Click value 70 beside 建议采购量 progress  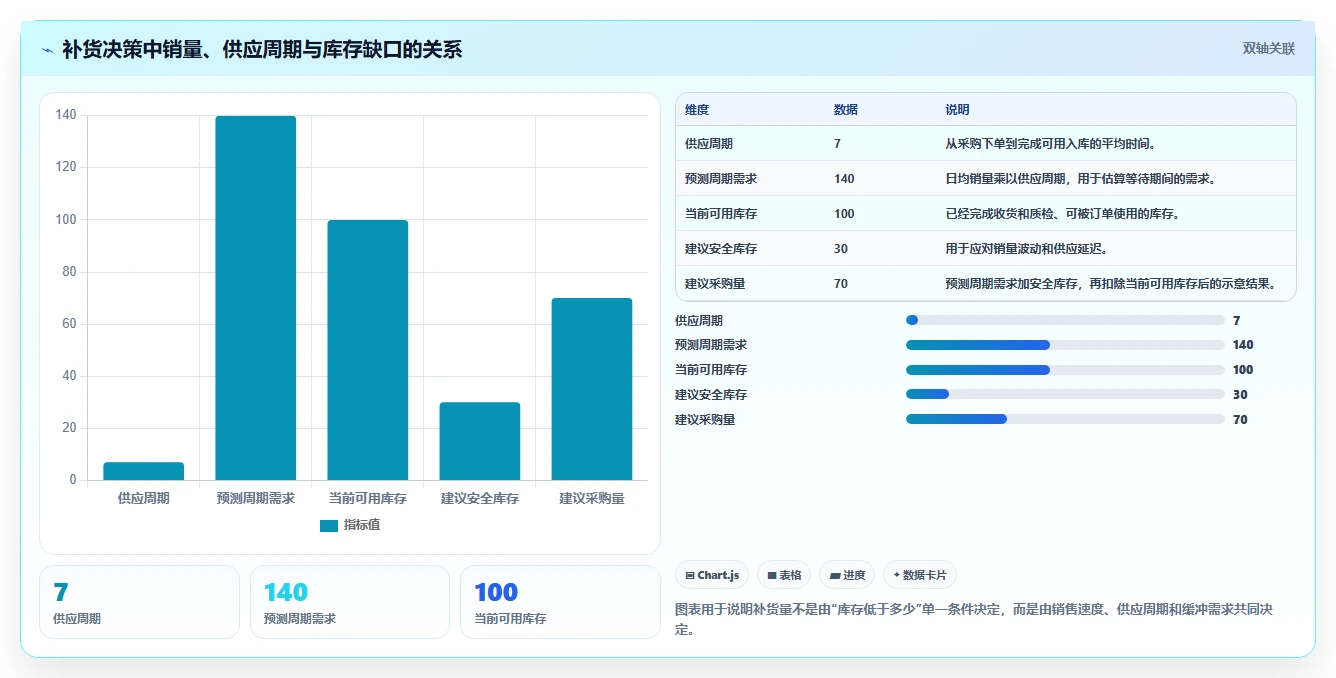coord(1240,420)
